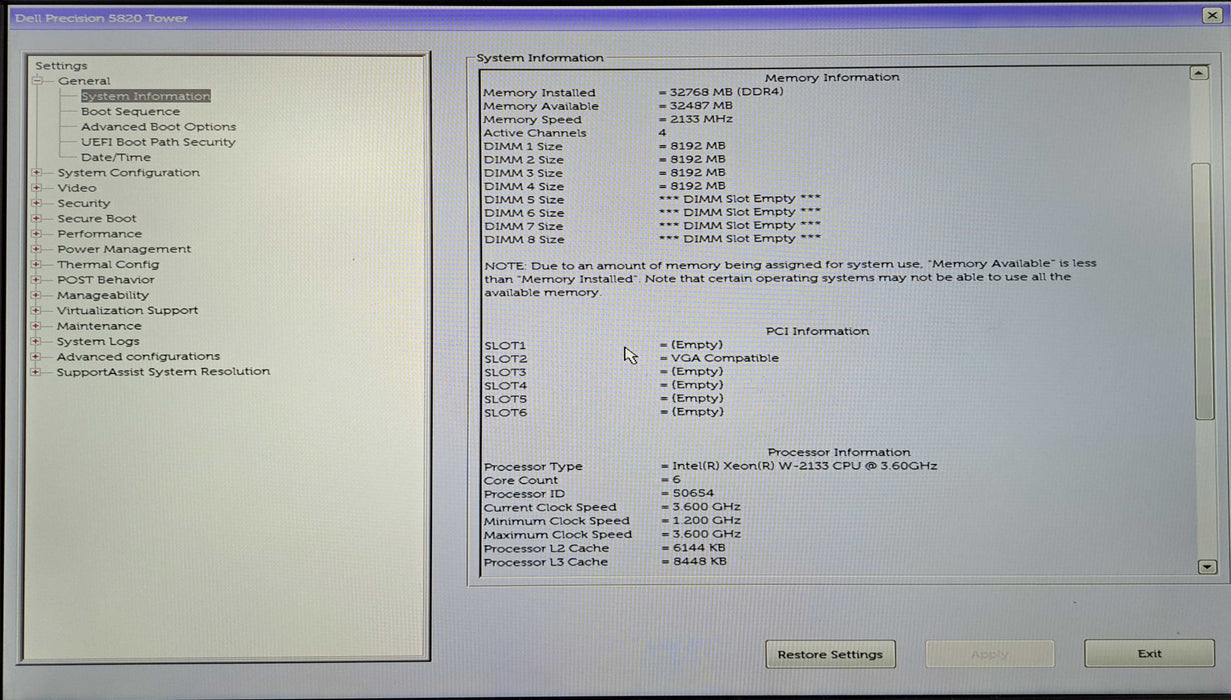Click the Processor Information heading
This screenshot has width=1231, height=700.
click(839, 452)
